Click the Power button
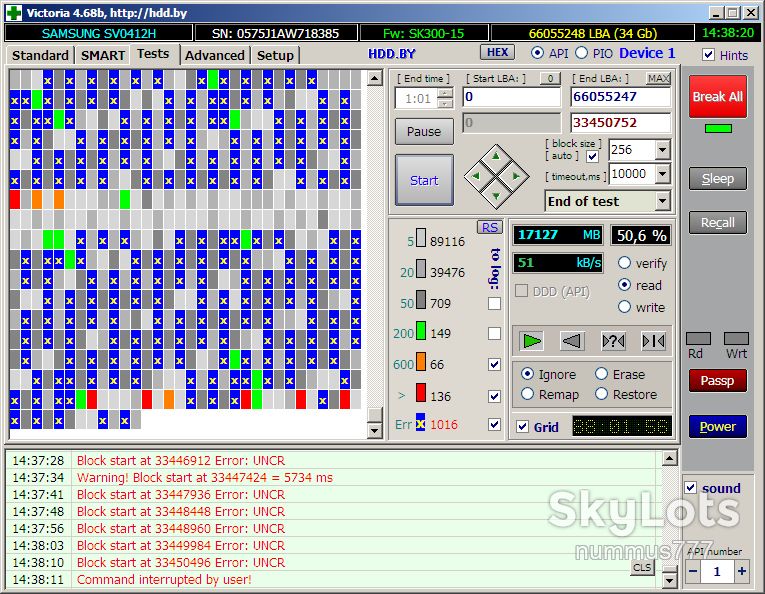Viewport: 765px width, 594px height. point(718,426)
